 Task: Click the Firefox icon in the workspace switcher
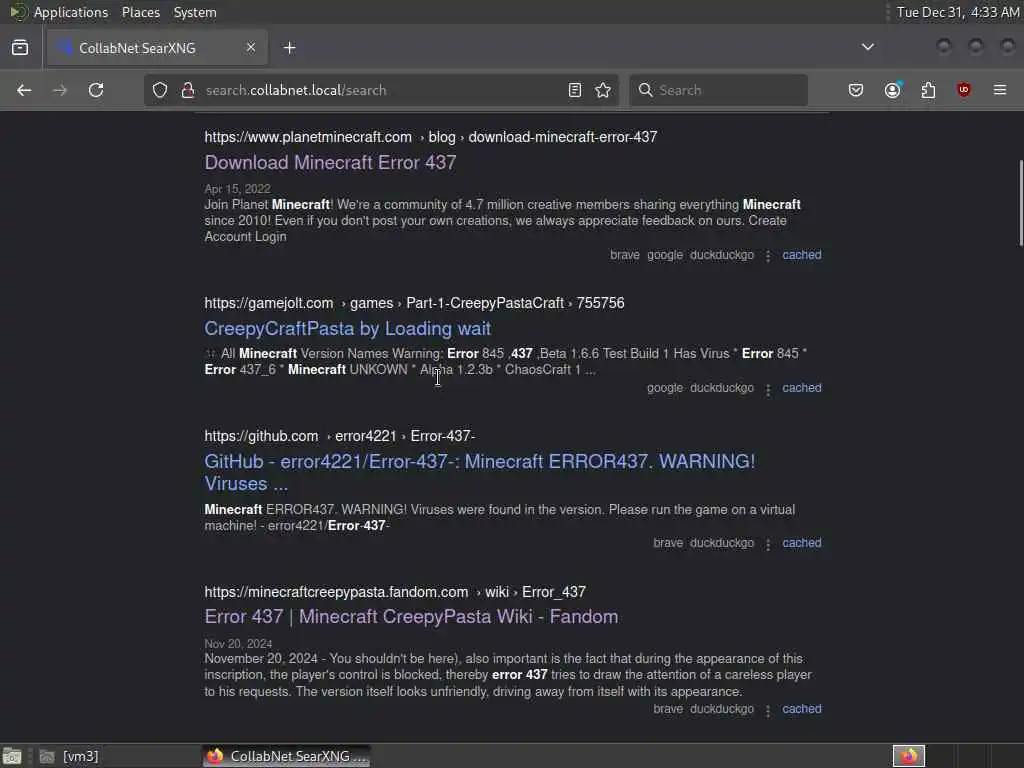click(909, 756)
